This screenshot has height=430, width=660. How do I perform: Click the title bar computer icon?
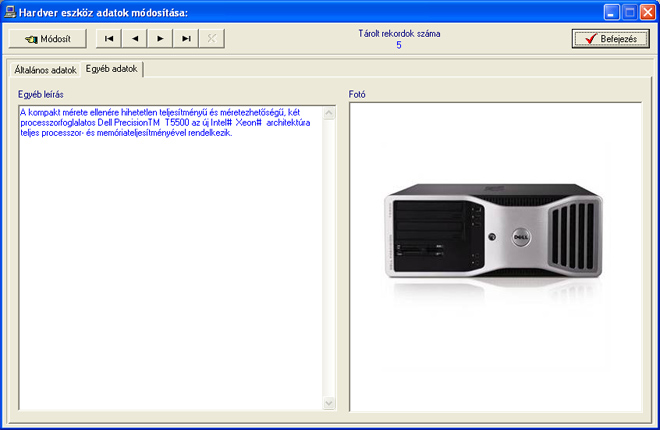(10, 12)
